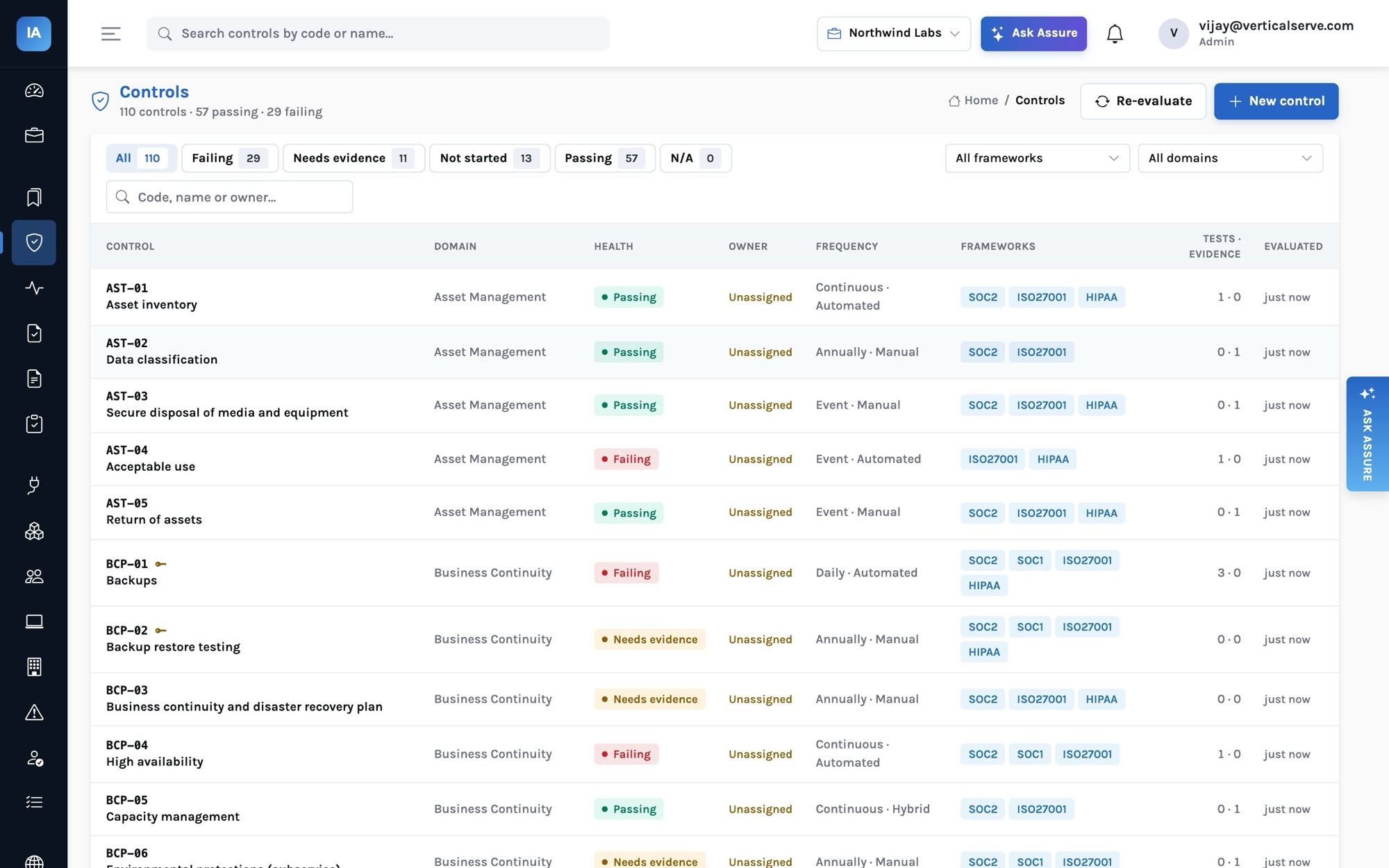
Task: Open the activity pulse icon in sidebar
Action: [x=34, y=287]
